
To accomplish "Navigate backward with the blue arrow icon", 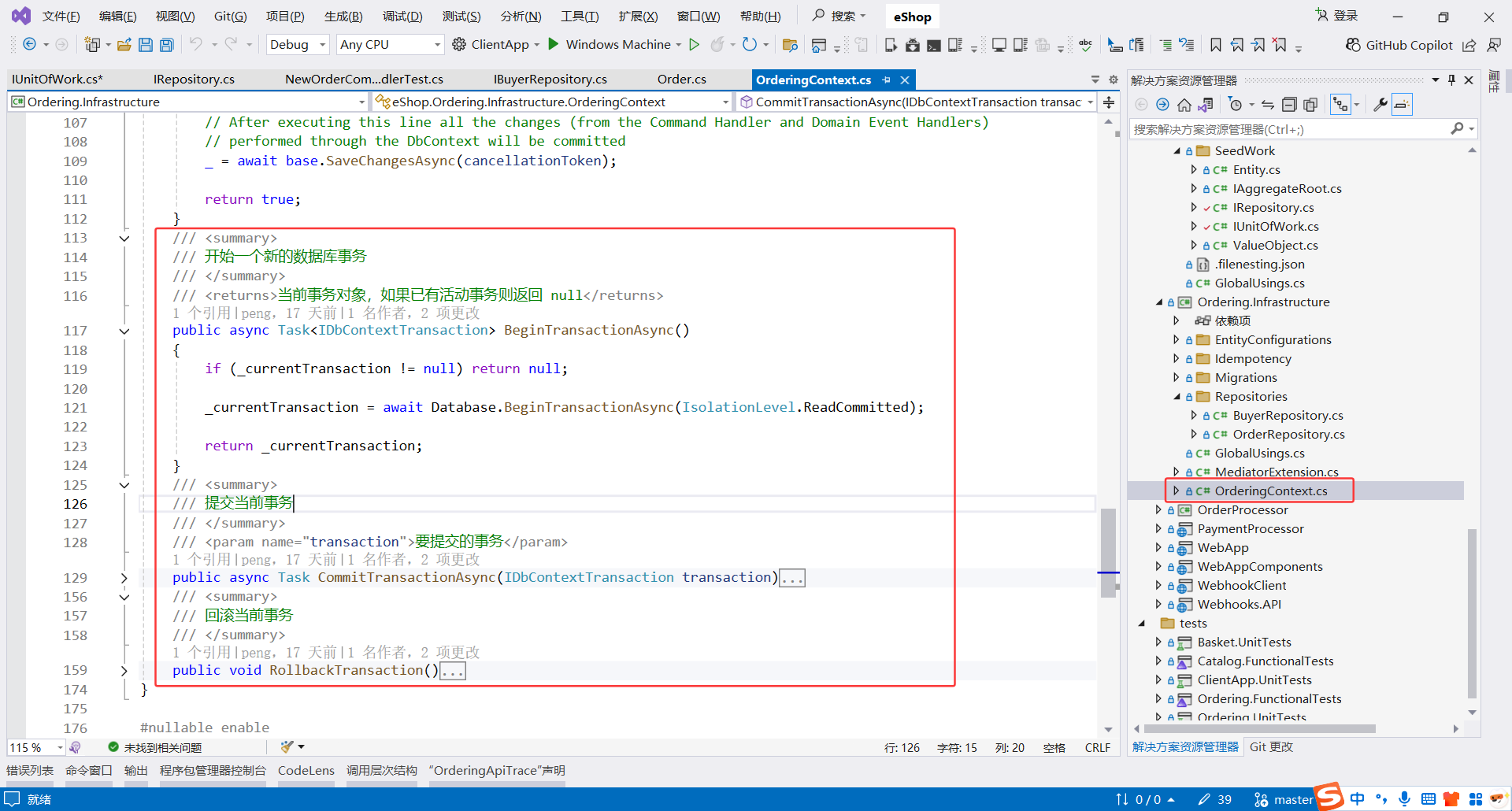I will pyautogui.click(x=29, y=44).
